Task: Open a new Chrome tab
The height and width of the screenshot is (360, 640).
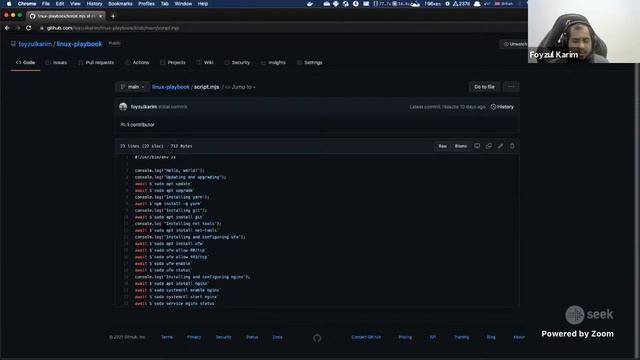Action: (113, 16)
